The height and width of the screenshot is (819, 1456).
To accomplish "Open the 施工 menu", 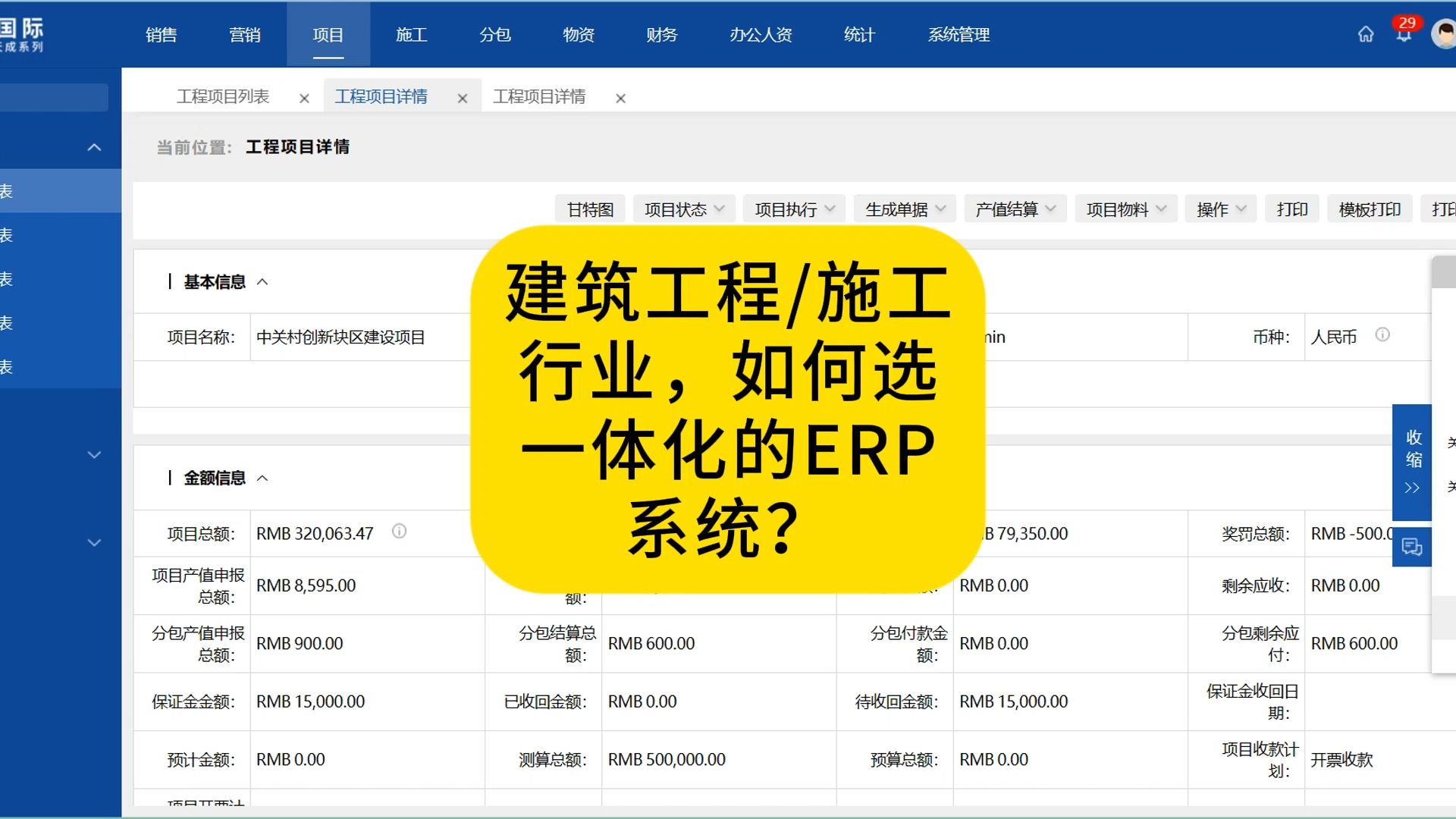I will click(412, 35).
